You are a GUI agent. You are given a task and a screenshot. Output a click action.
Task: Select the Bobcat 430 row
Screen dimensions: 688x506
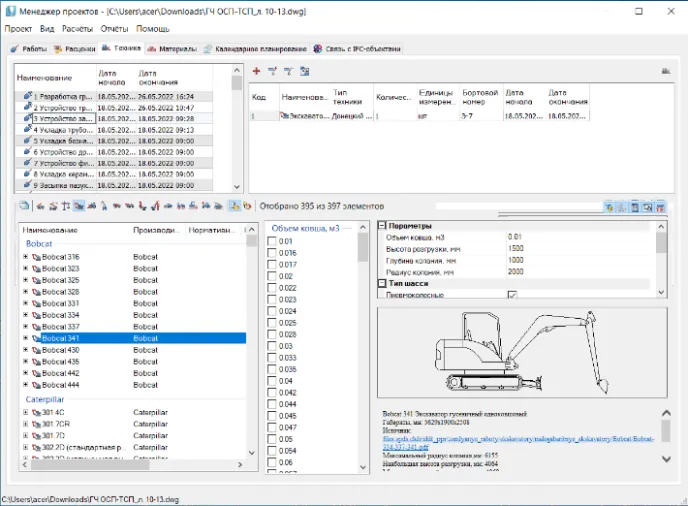[x=60, y=350]
